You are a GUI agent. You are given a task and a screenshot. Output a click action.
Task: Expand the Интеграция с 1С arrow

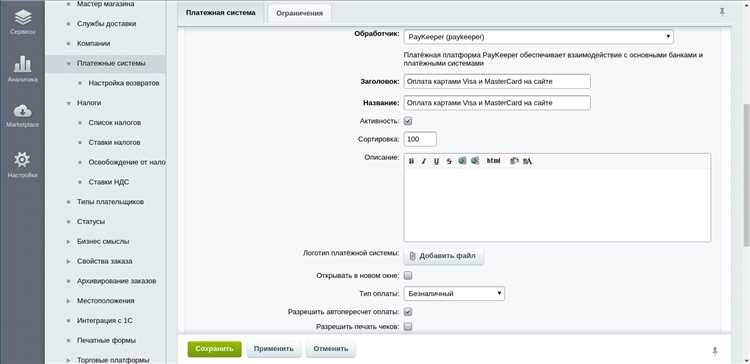point(68,320)
